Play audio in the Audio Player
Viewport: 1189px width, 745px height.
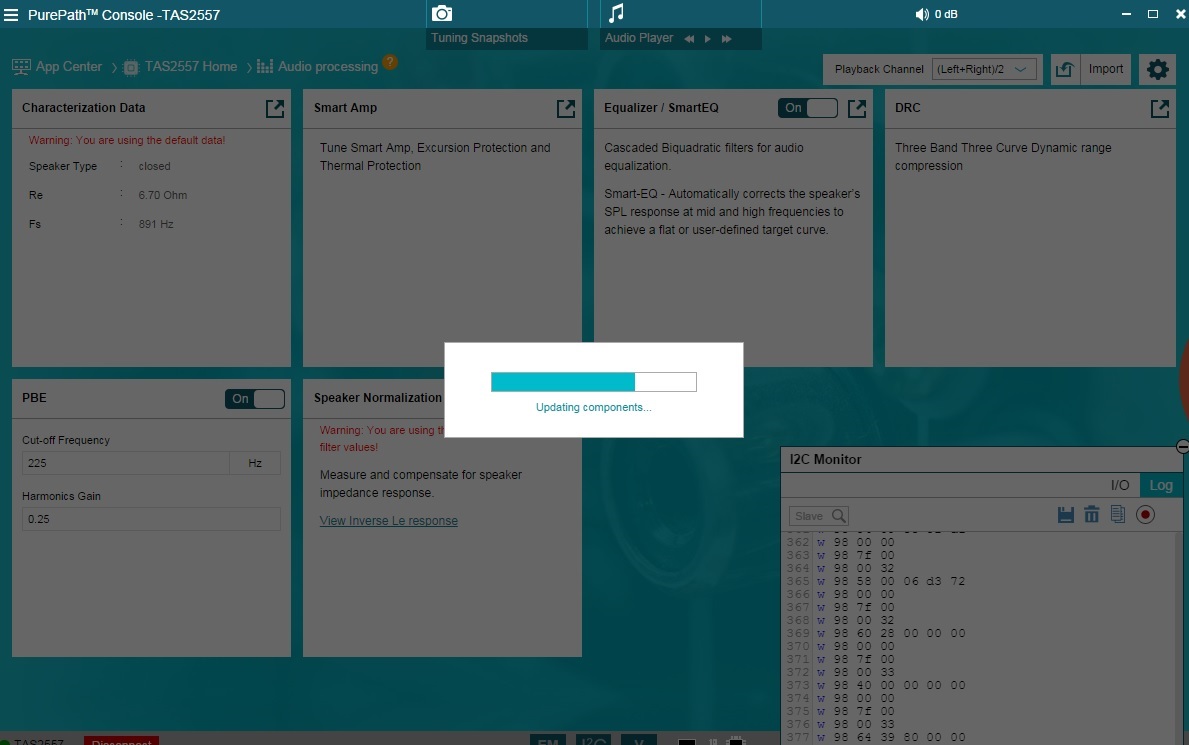point(707,39)
